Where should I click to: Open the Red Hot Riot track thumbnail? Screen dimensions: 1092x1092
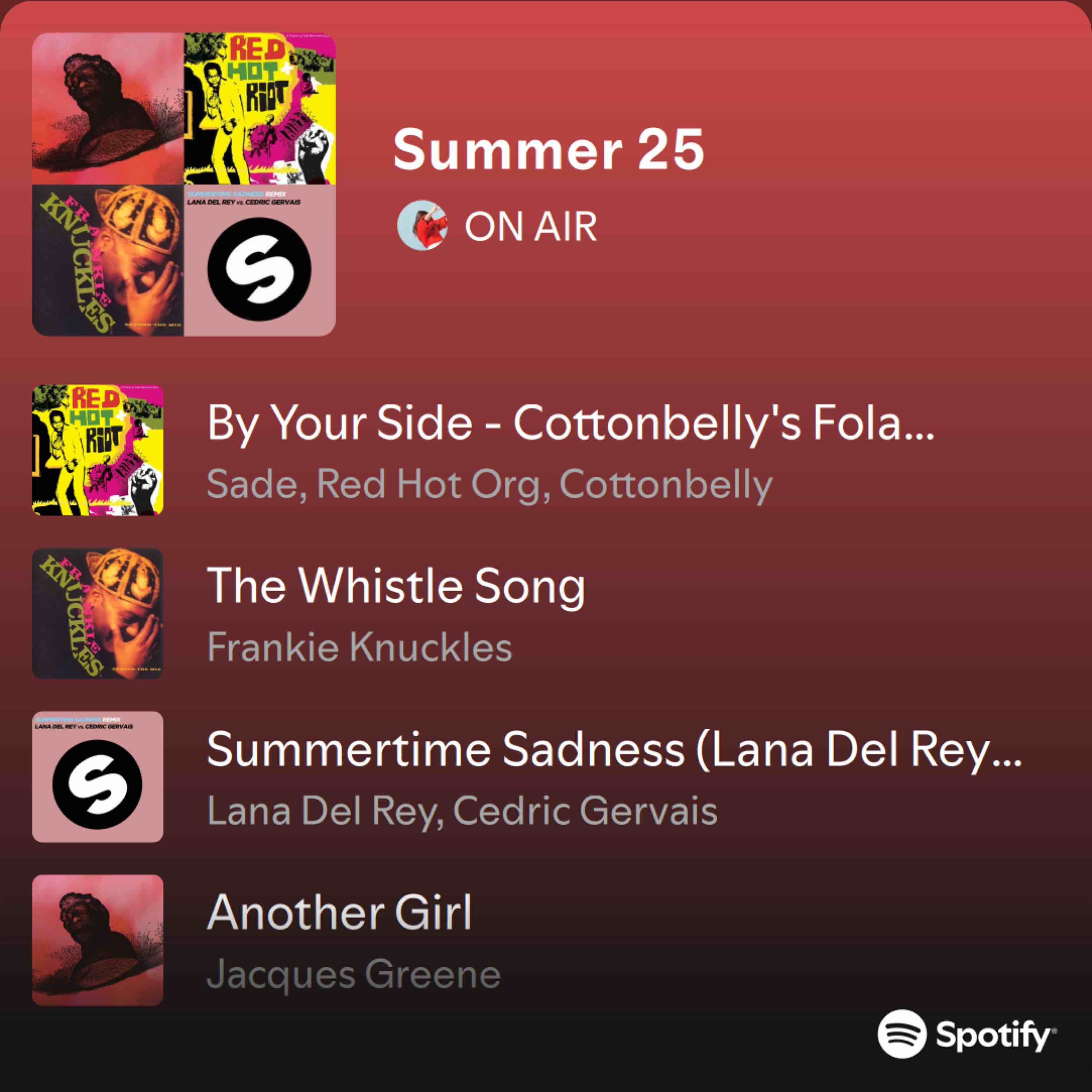pyautogui.click(x=98, y=450)
